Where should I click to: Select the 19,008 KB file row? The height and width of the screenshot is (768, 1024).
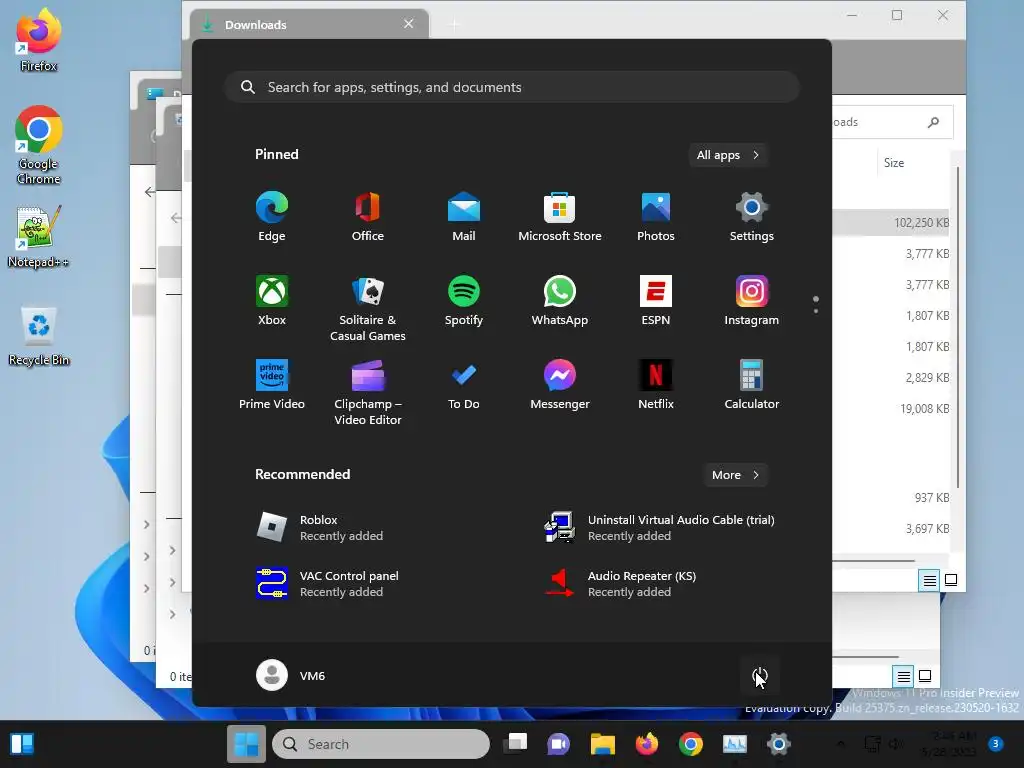pos(891,409)
